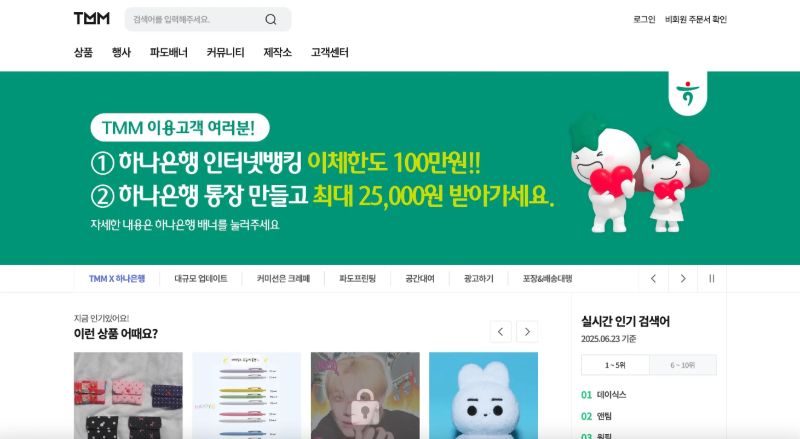Open the 상품 menu
The image size is (800, 439).
[x=84, y=52]
